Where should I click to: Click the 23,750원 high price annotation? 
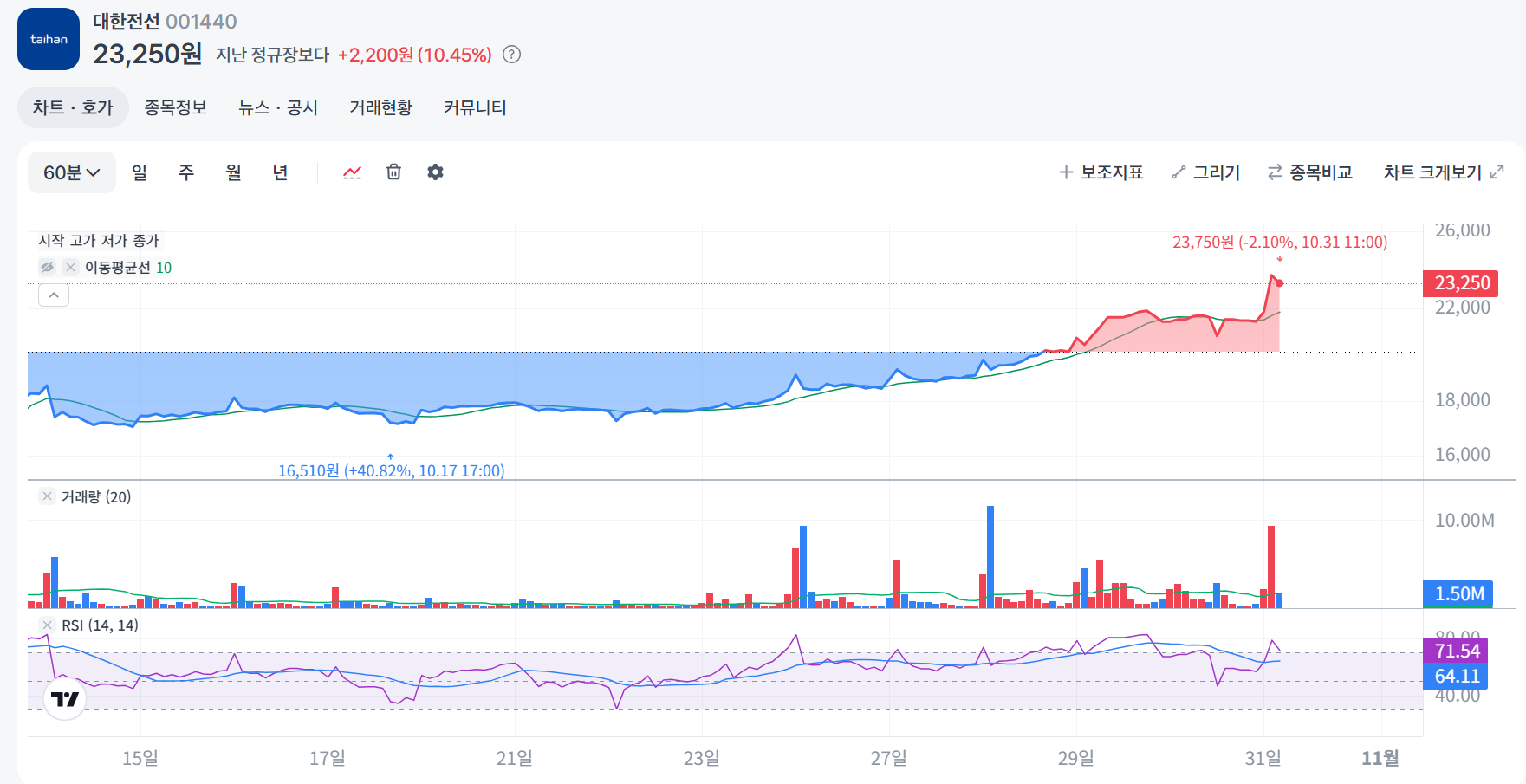pos(1280,243)
